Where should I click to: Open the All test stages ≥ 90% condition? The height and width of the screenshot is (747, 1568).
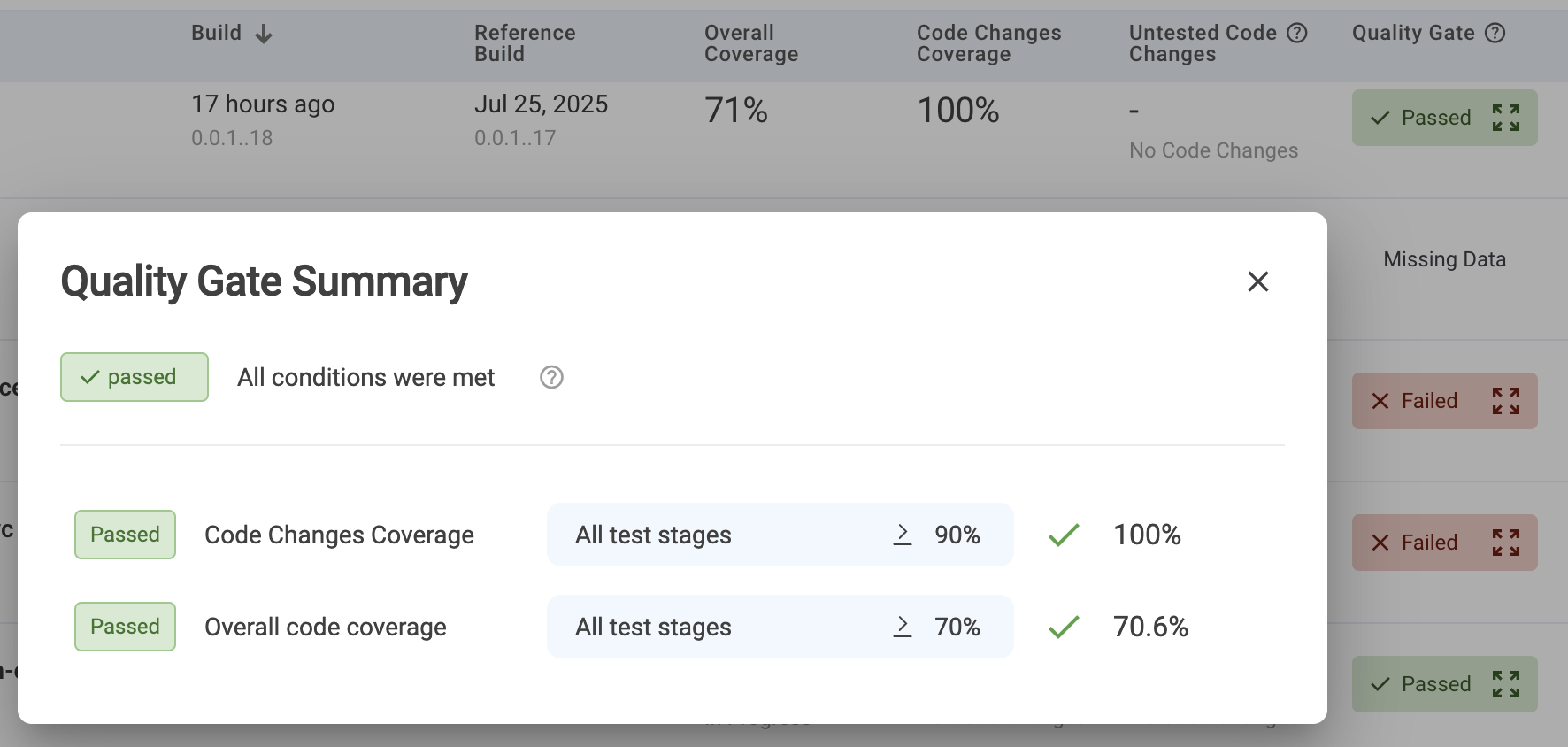[779, 535]
